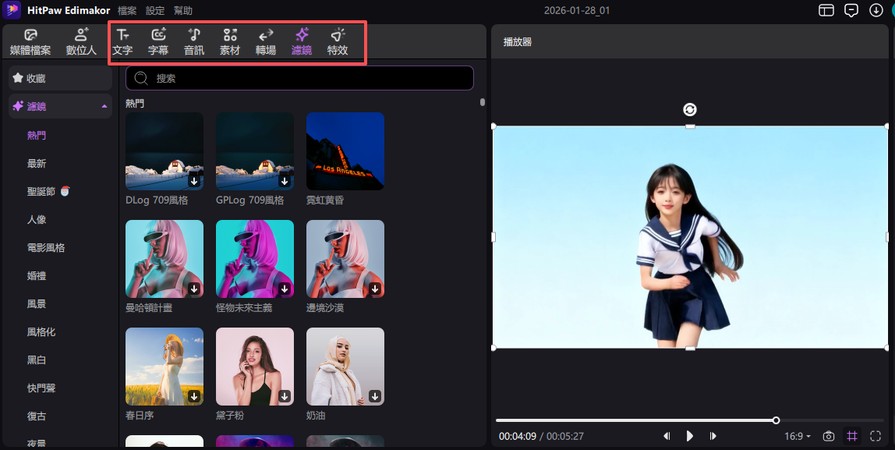Download the 奶油 filter
Viewport: 895px width, 450px height.
click(x=375, y=396)
